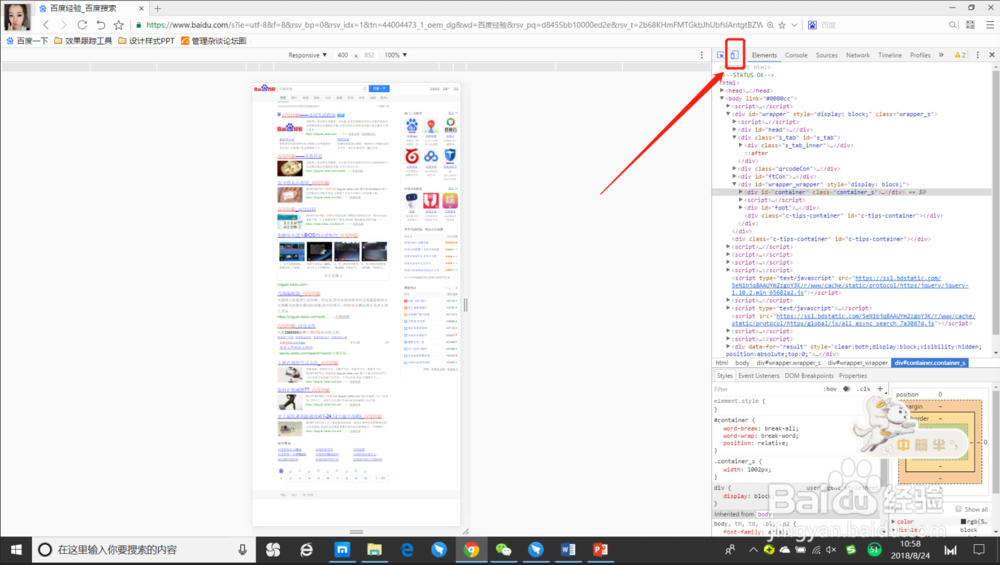The height and width of the screenshot is (565, 1000).
Task: Toggle the :hov element state panel
Action: [x=830, y=388]
